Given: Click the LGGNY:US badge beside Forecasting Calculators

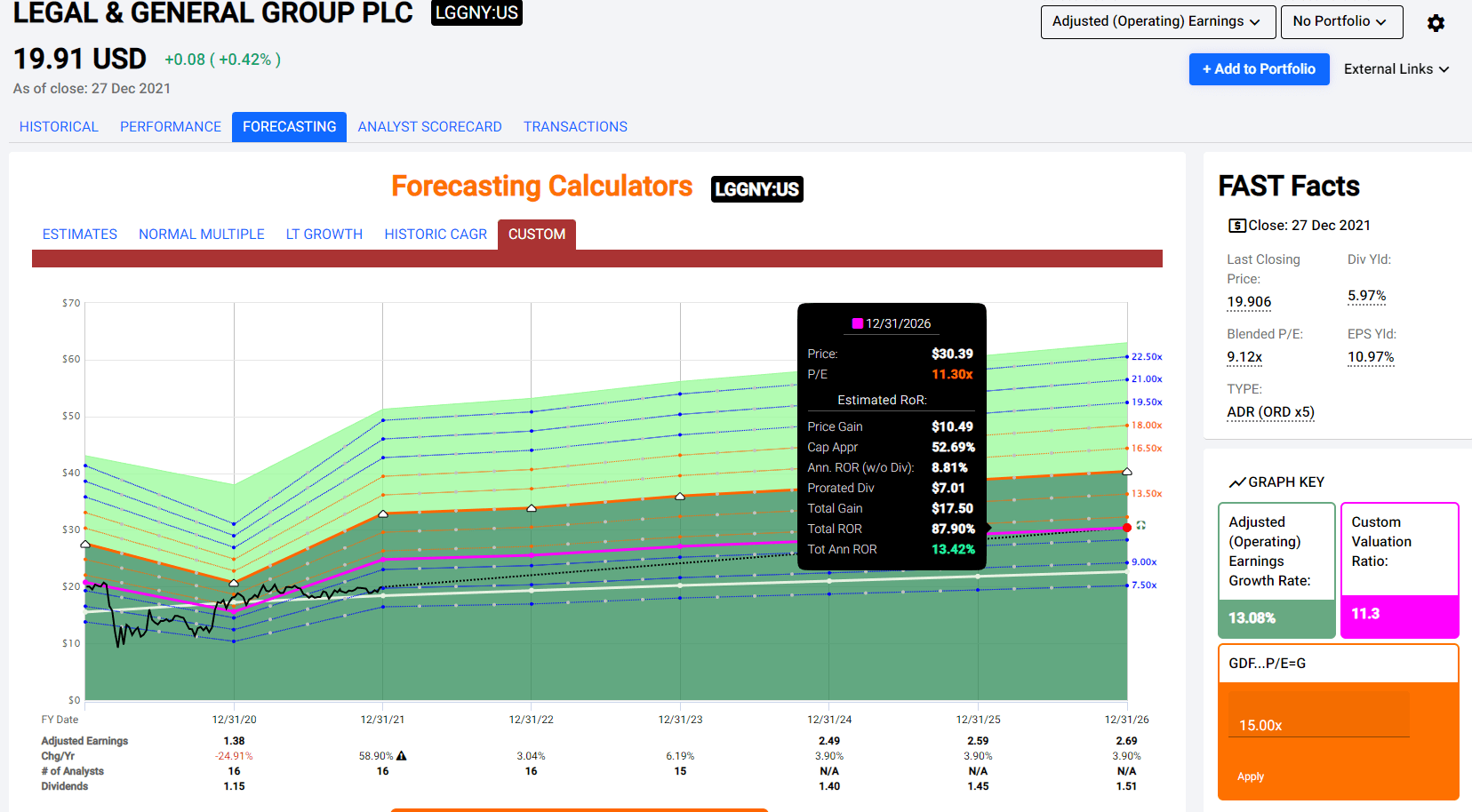Looking at the screenshot, I should (757, 189).
